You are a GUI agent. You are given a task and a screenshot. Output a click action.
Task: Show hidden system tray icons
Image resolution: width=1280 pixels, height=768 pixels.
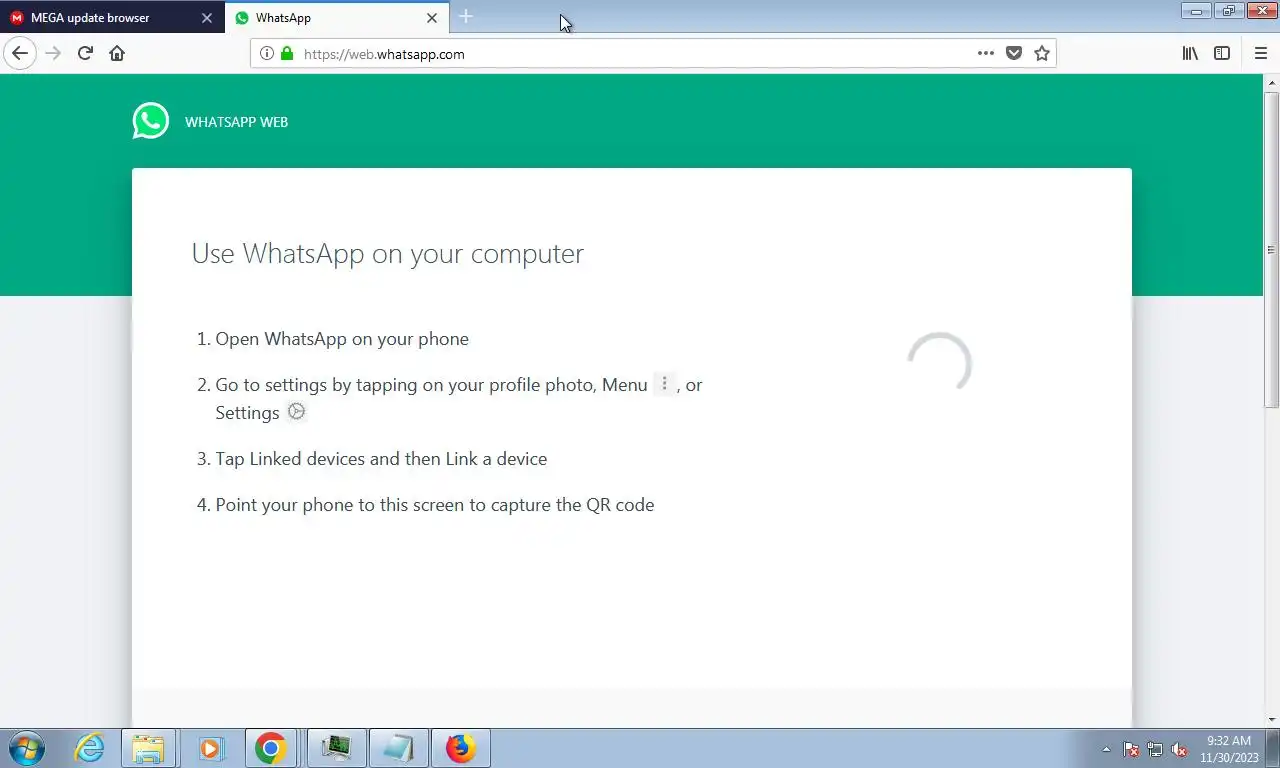[x=1106, y=749]
